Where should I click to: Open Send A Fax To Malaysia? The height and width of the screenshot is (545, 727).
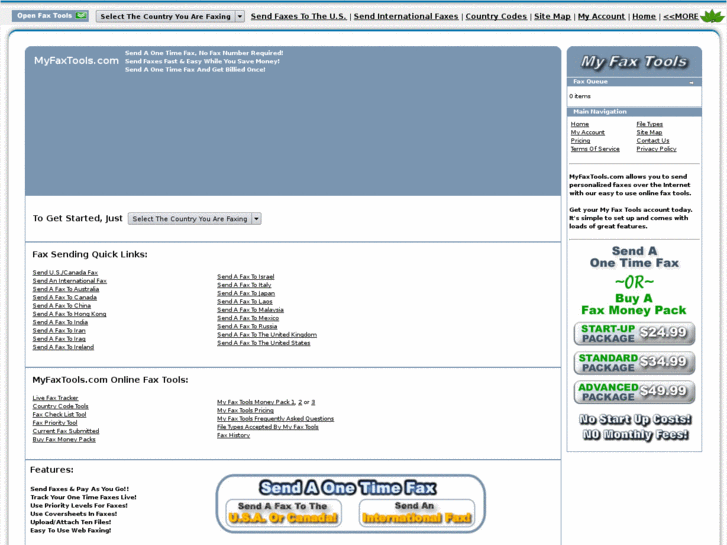250,310
